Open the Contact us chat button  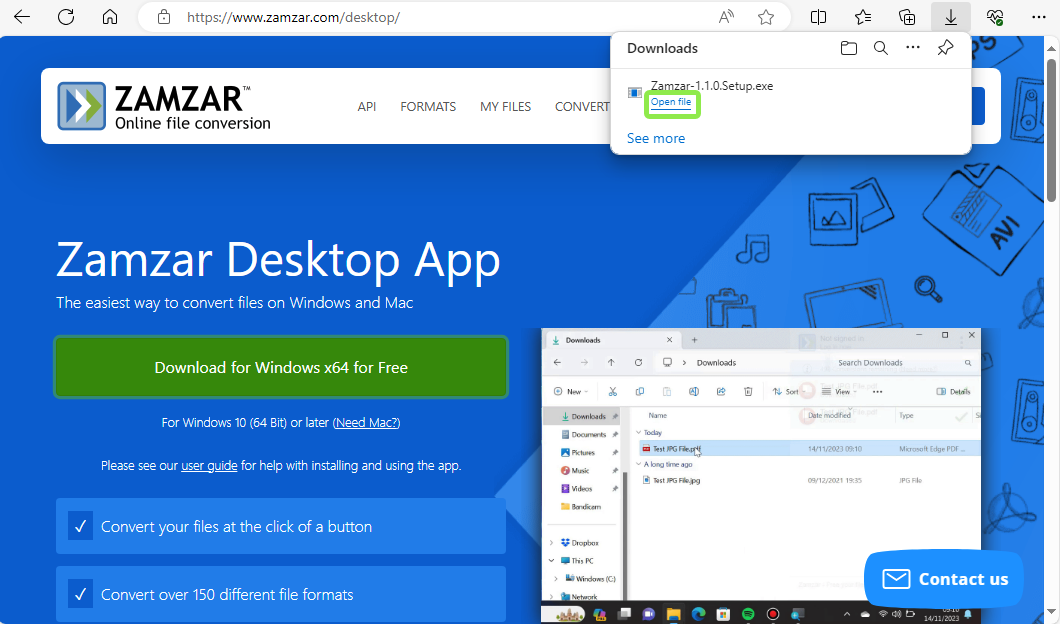(x=944, y=579)
